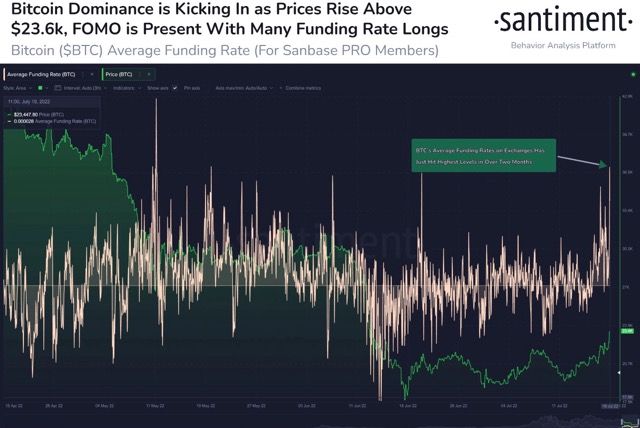Toggle the Pin axis option
The image size is (640, 428).
coord(192,88)
